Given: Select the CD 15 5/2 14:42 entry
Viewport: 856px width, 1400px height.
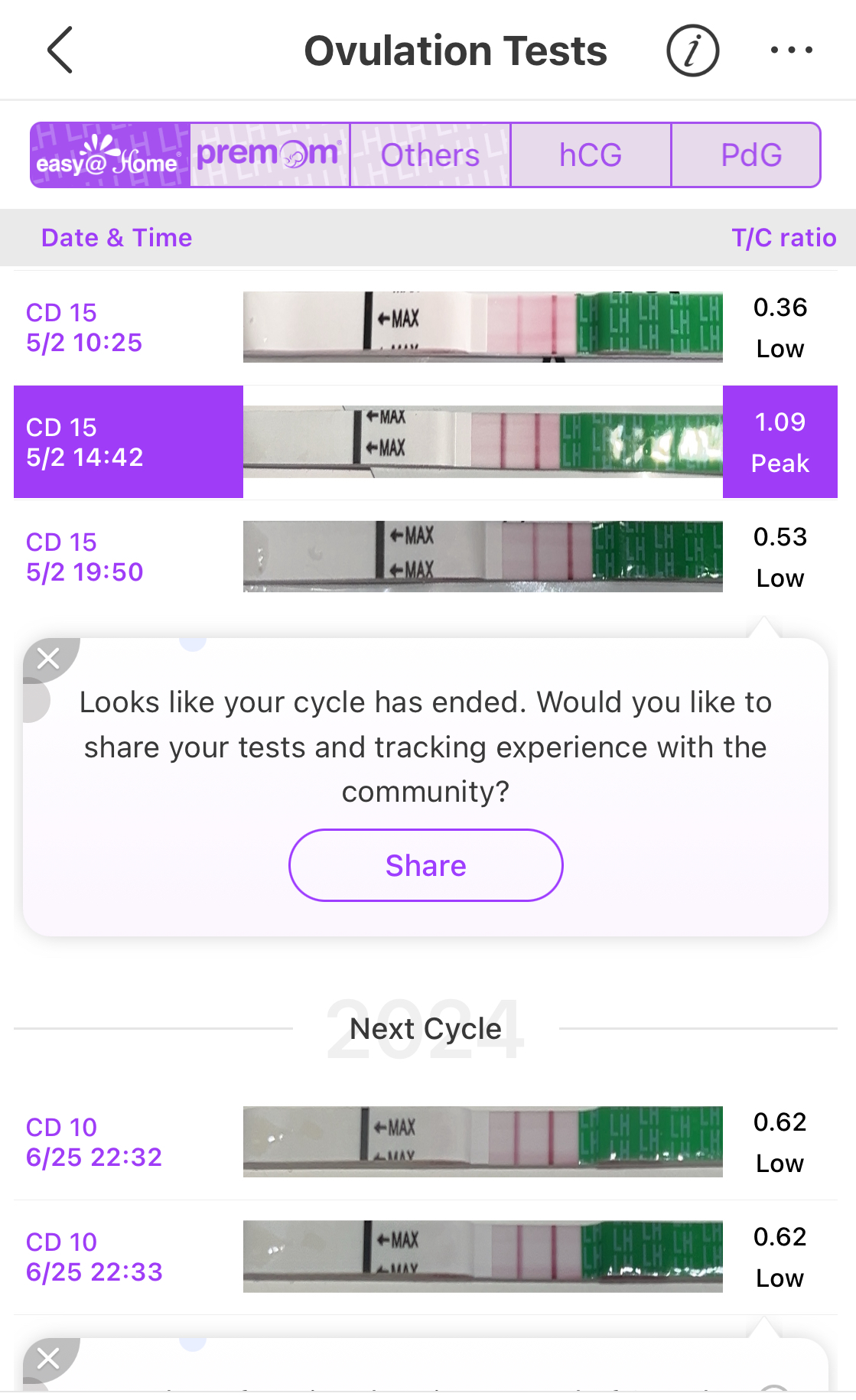Looking at the screenshot, I should pos(128,442).
